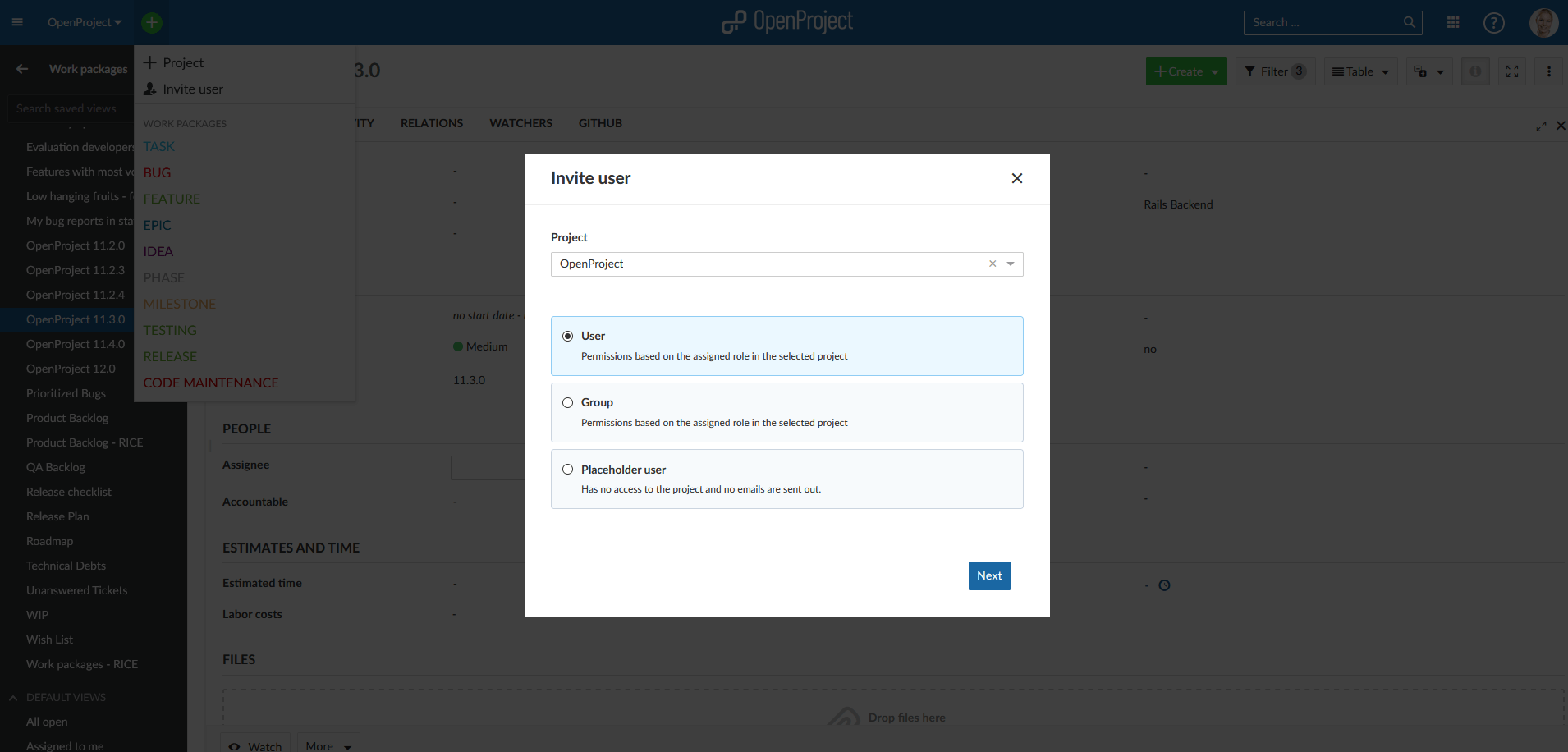Open the OpenProject project selector dropdown
Screen dimensions: 1568x752
84,22
